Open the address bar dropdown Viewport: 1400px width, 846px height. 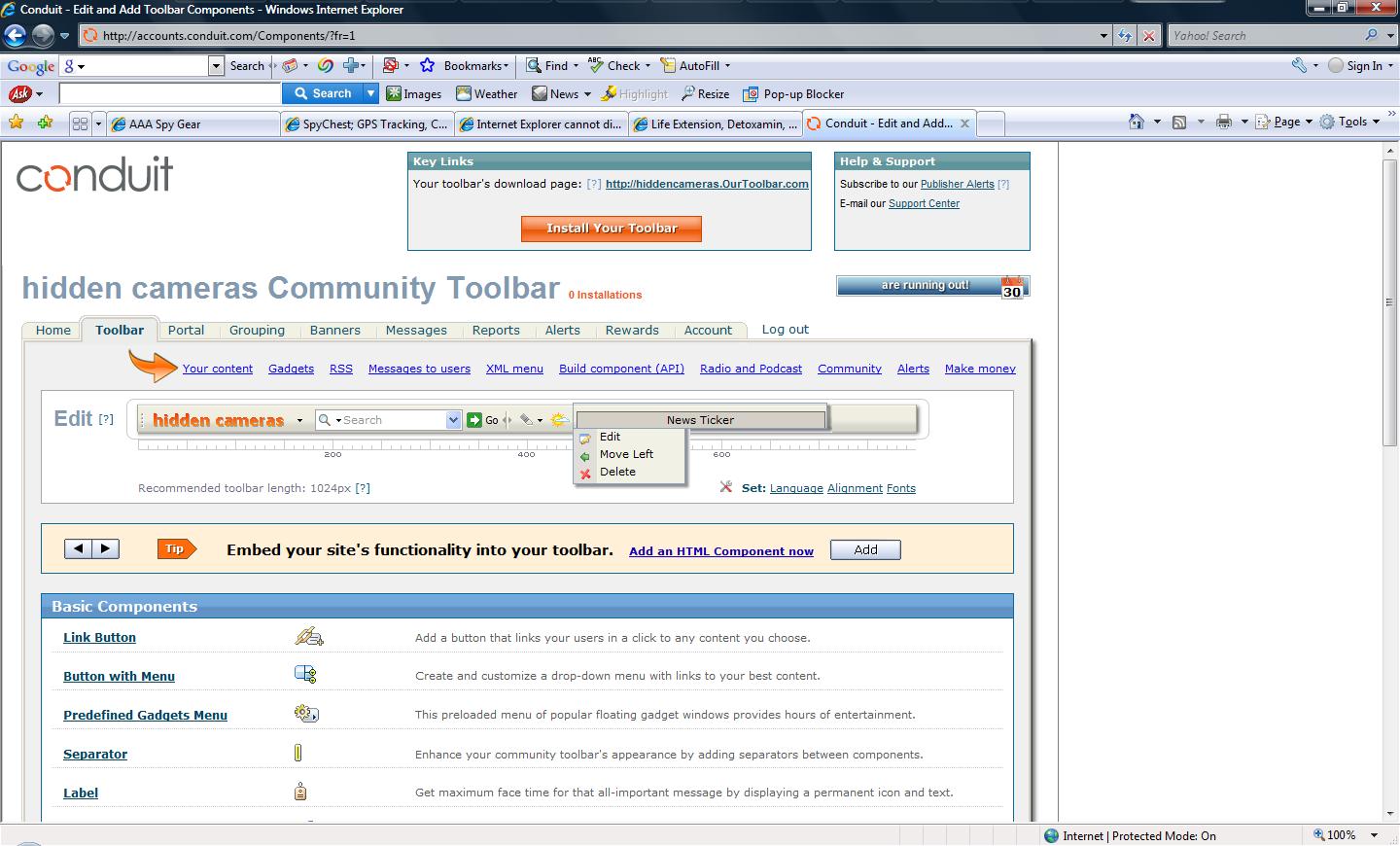click(1103, 35)
